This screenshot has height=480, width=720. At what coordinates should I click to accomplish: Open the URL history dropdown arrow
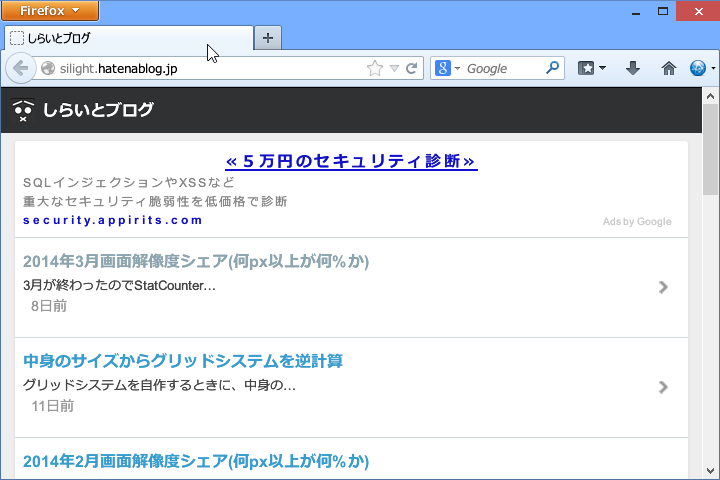(394, 69)
